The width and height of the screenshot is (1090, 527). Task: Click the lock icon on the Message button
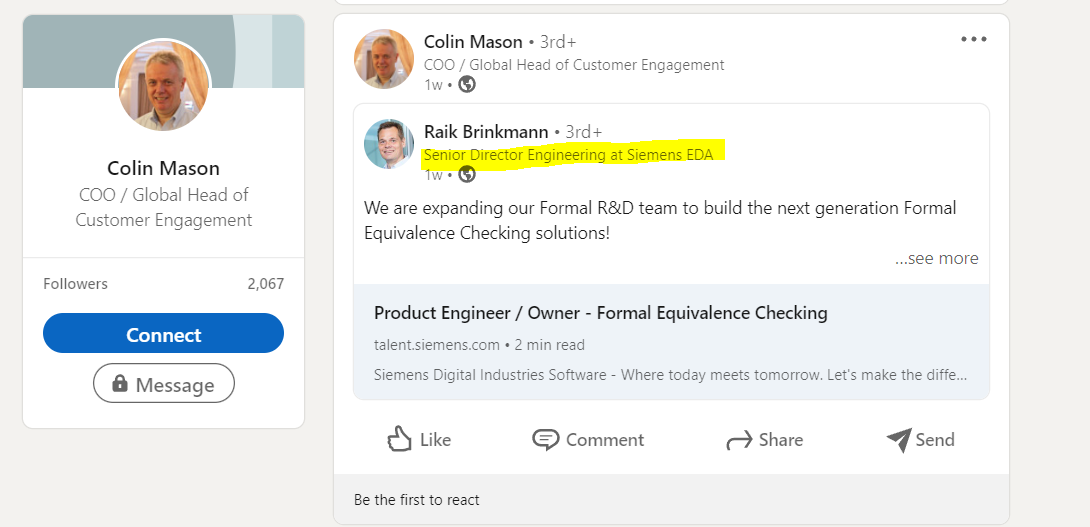[x=120, y=384]
